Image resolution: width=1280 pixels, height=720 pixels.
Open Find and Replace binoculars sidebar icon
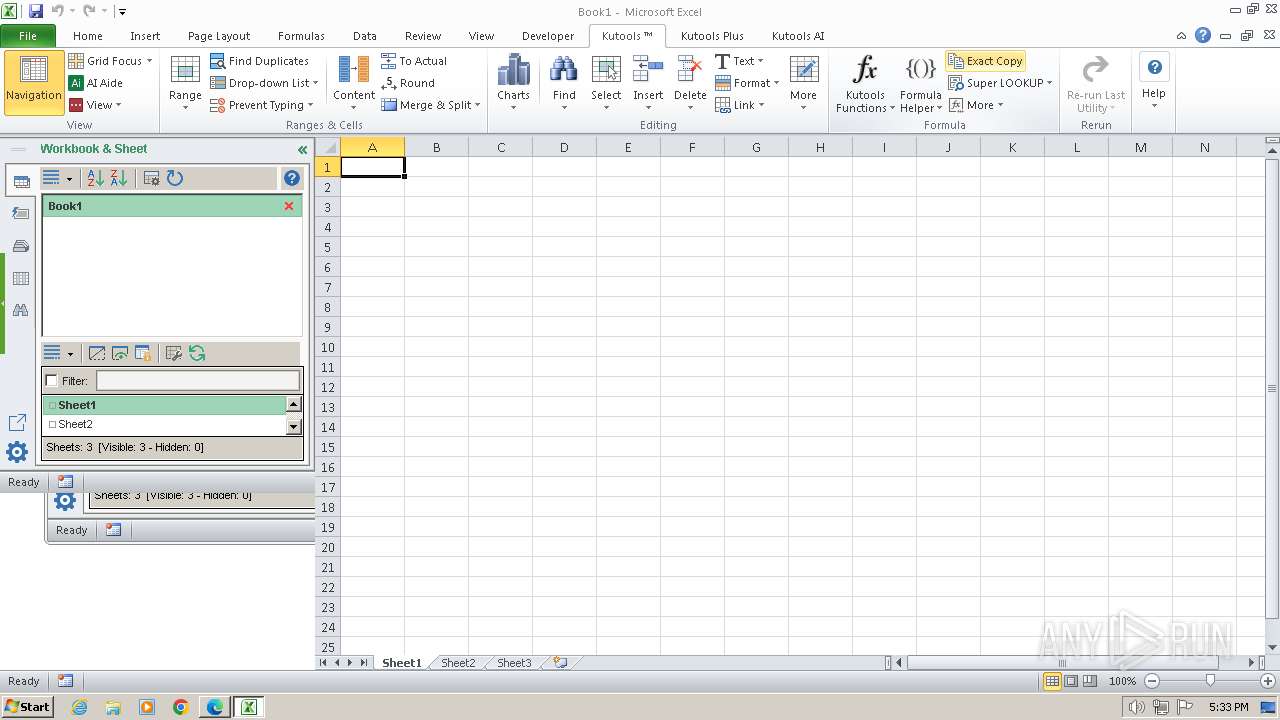click(x=20, y=311)
